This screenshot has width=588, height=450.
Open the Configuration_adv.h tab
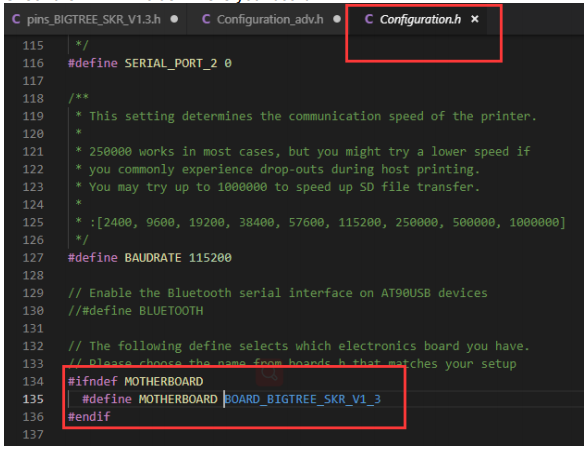coord(269,19)
